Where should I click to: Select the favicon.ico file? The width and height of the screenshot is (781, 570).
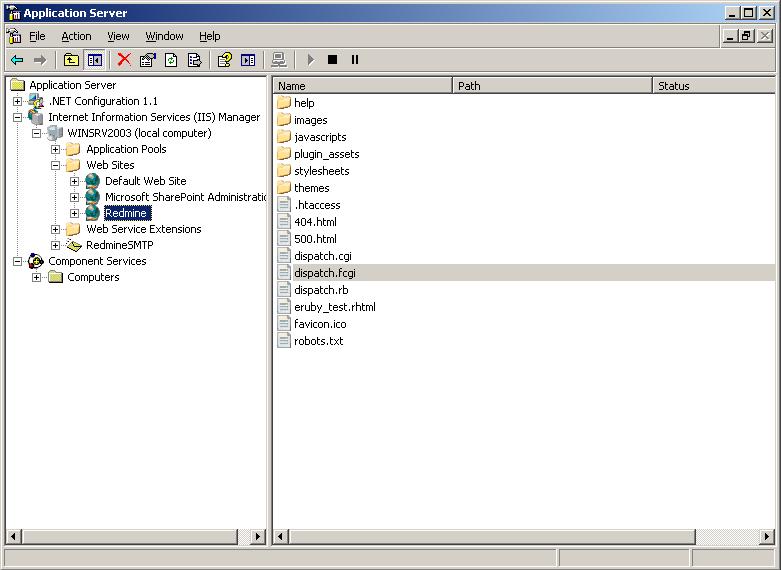point(320,324)
